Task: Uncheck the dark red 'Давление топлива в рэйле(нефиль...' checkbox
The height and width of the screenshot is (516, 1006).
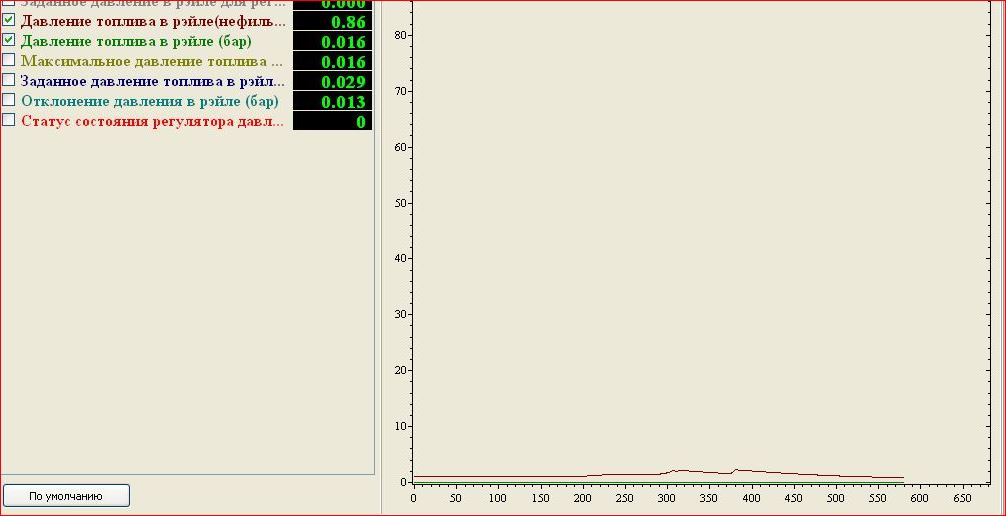Action: tap(8, 20)
